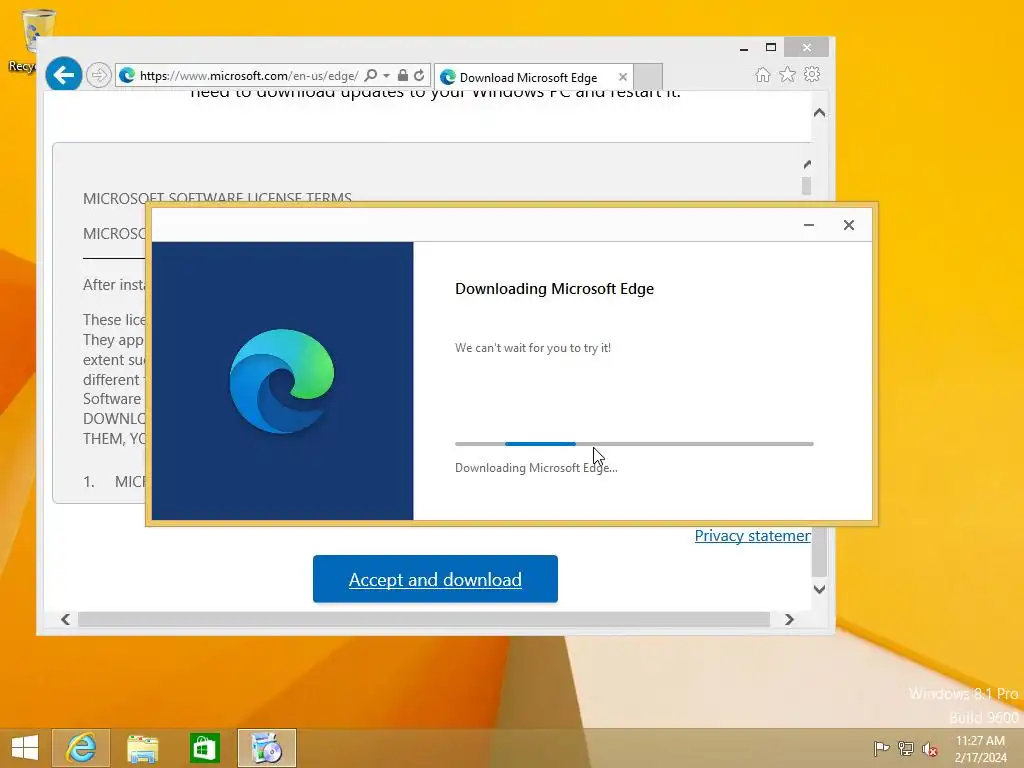Click the search magnifier in the address bar

(x=370, y=76)
